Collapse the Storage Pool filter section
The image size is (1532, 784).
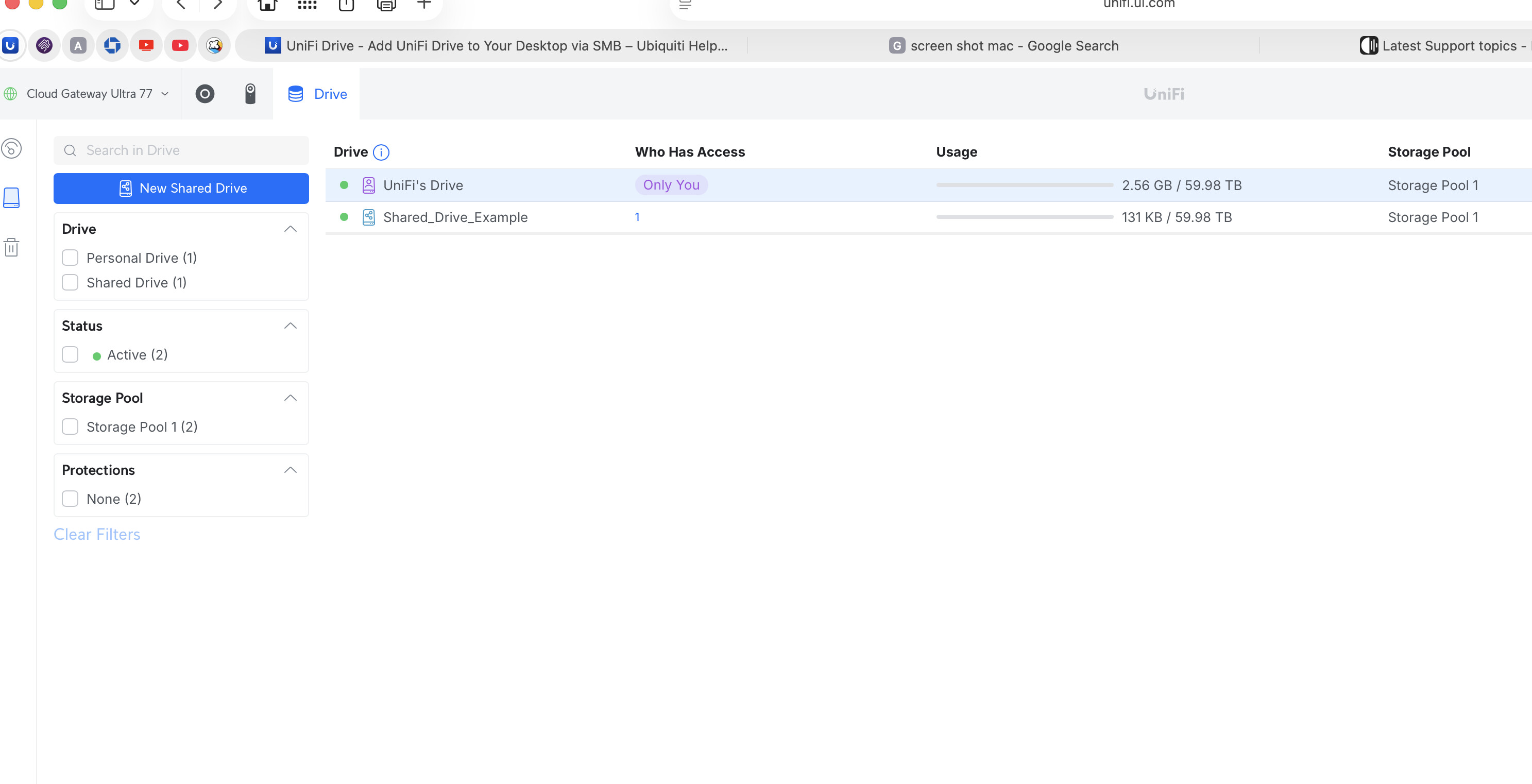290,398
